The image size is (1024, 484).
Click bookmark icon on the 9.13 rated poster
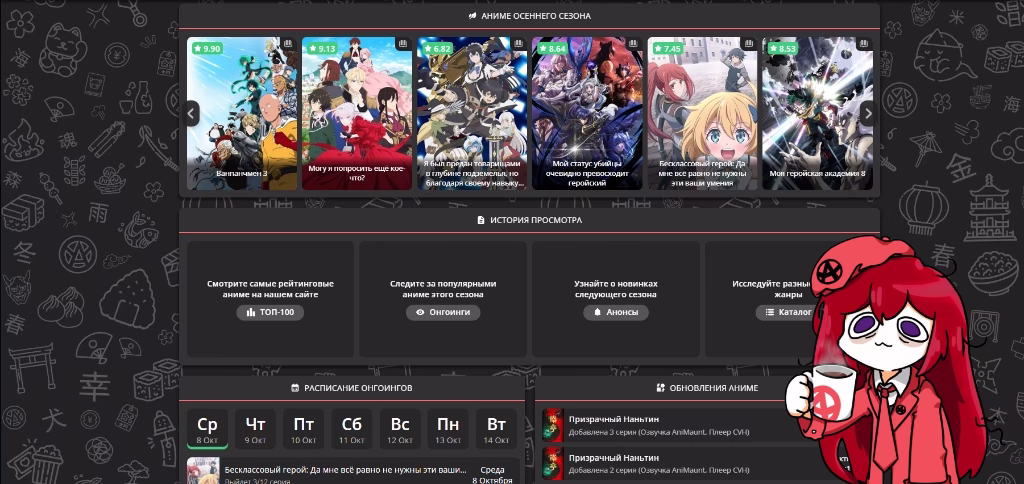tap(403, 45)
